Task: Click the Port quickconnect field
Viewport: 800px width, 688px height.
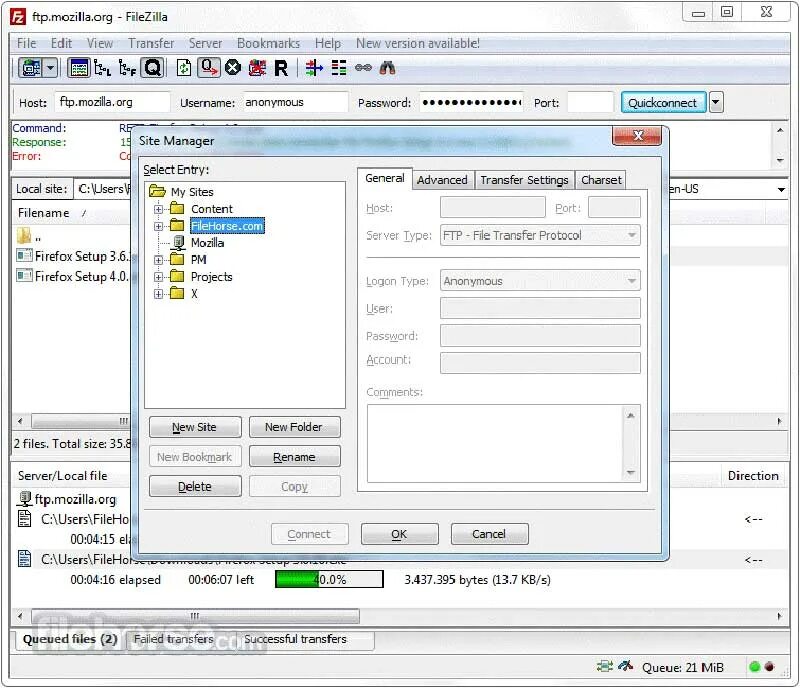Action: [590, 102]
